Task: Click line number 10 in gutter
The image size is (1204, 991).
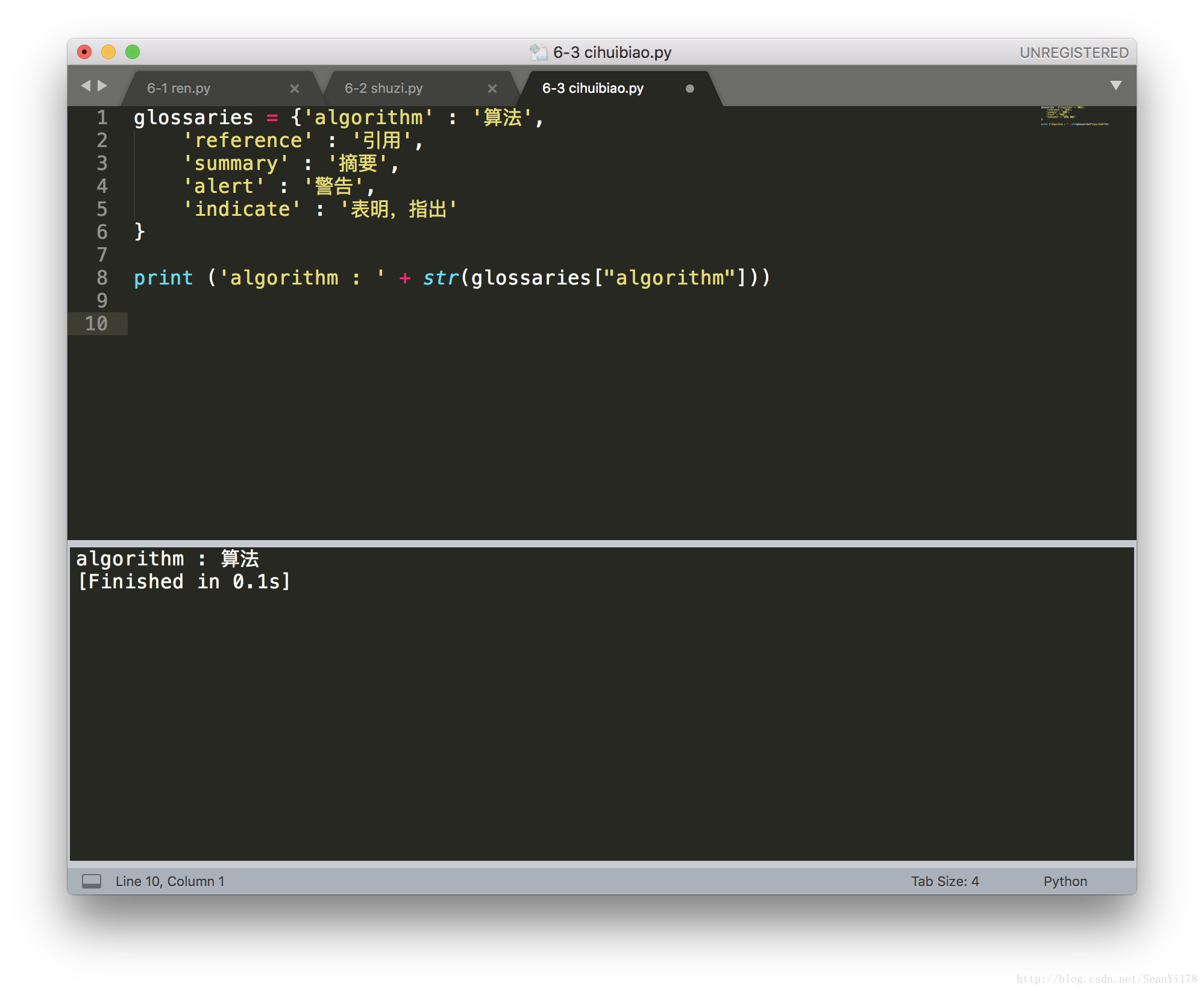Action: point(96,323)
